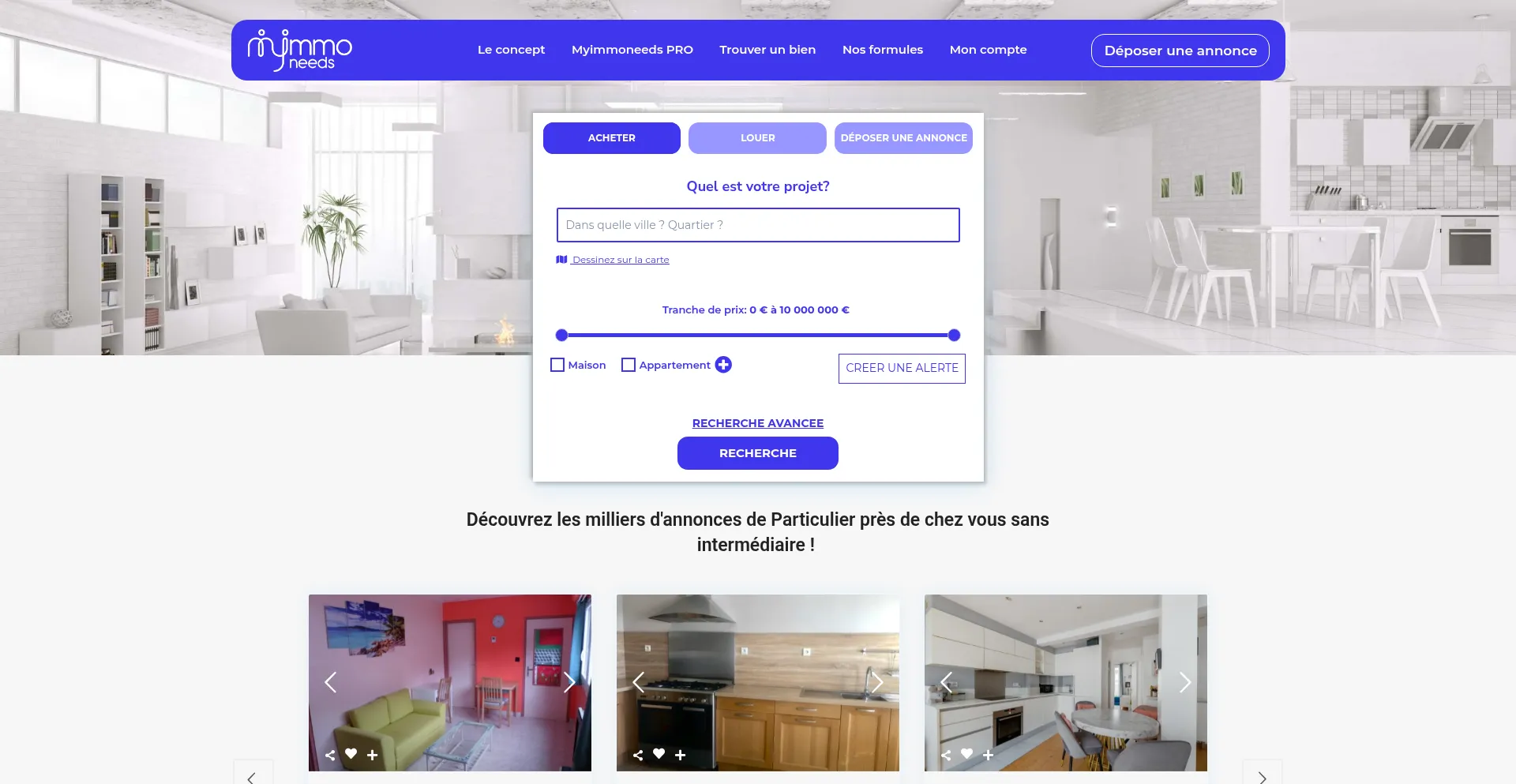Favorite the red living room listing with the heart
Screen dimensions: 1516x784
pyautogui.click(x=351, y=754)
